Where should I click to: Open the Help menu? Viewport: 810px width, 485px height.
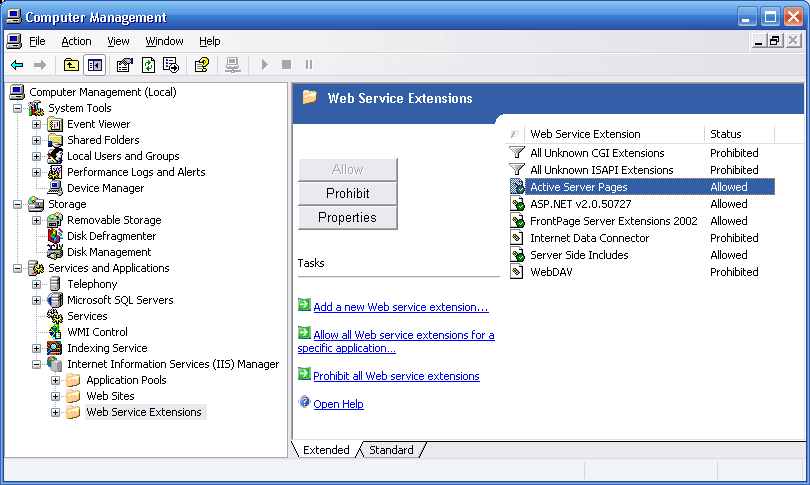210,41
